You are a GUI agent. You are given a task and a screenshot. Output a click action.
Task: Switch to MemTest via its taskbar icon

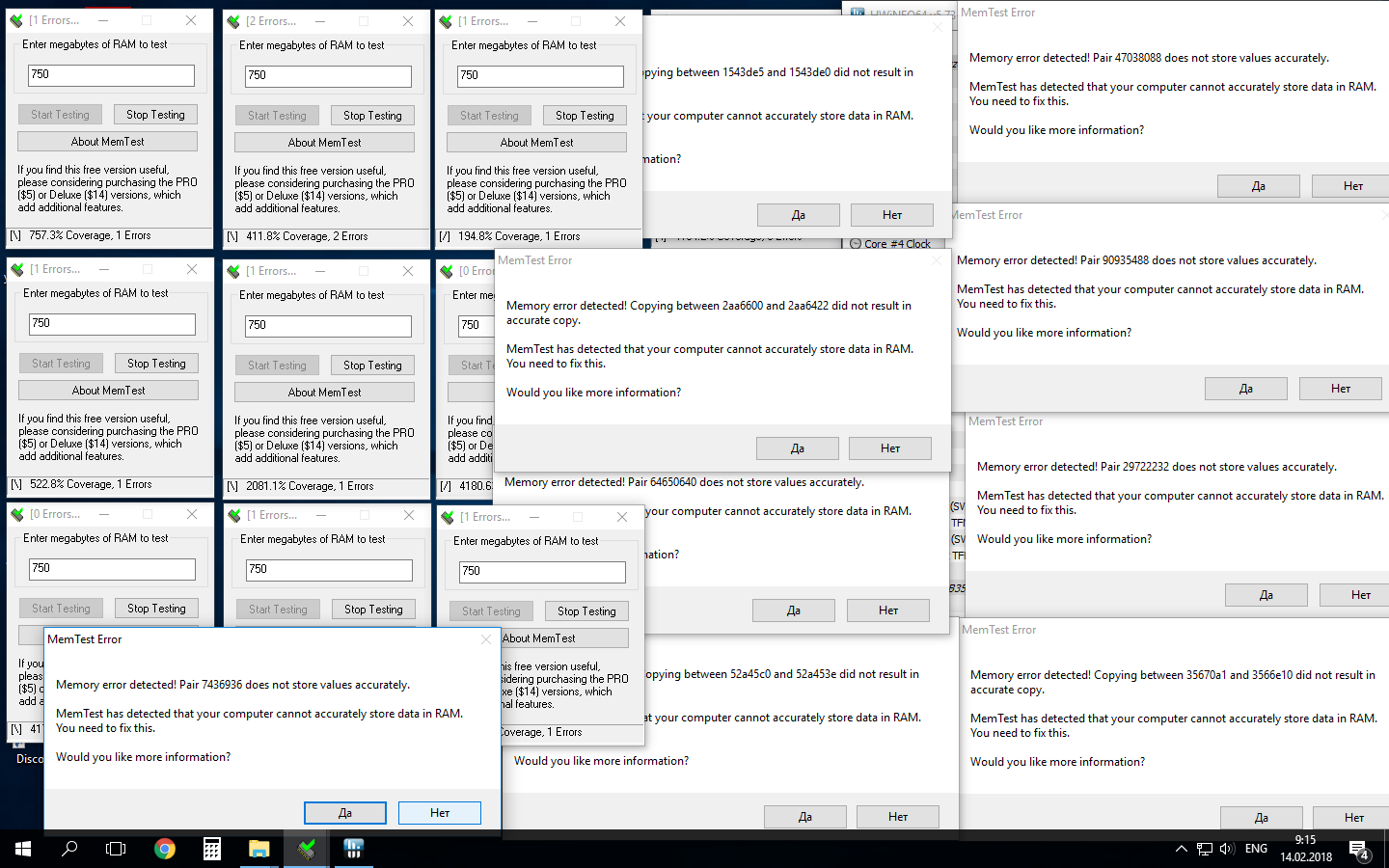pyautogui.click(x=306, y=849)
